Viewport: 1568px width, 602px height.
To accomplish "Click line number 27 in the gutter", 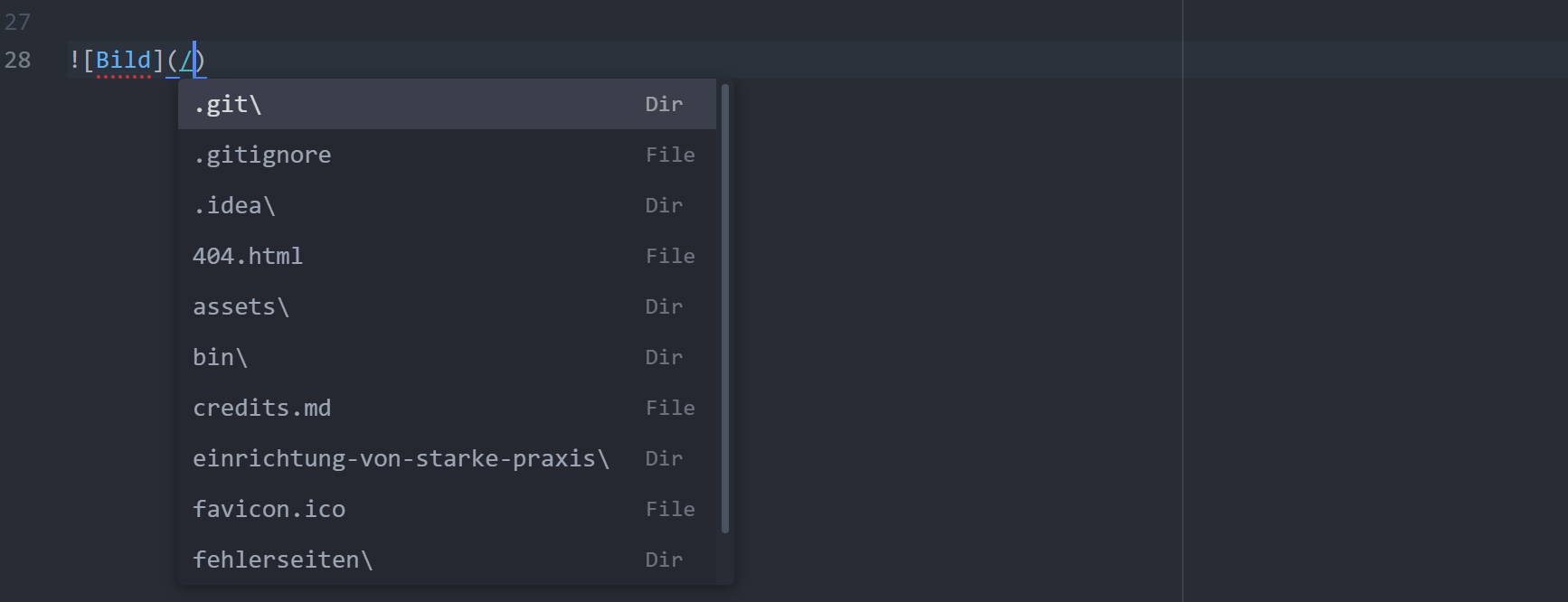I will coord(18,22).
